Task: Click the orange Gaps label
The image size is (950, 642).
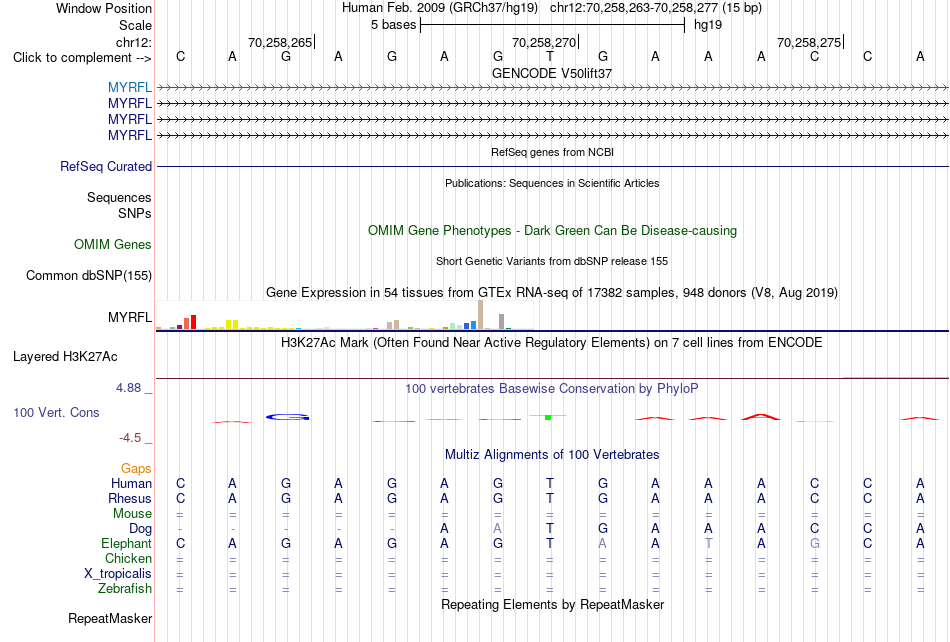Action: 136,468
